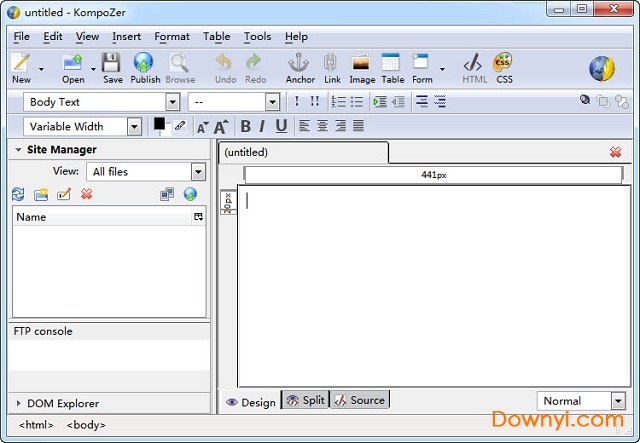Switch to the Split view tab
This screenshot has height=443, width=640.
pos(305,400)
